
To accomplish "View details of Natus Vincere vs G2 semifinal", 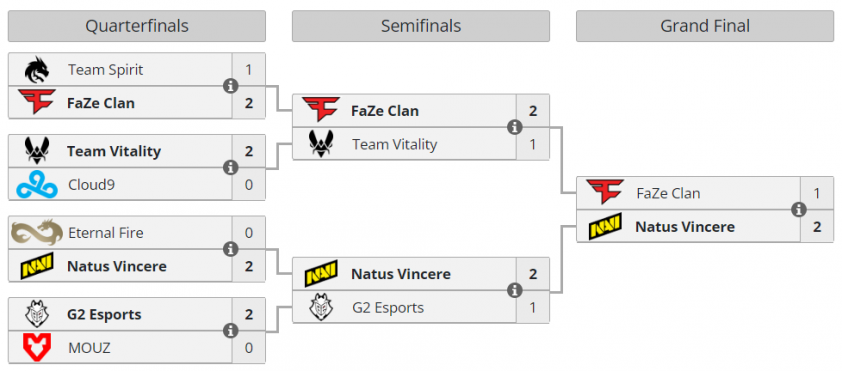I will 515,290.
